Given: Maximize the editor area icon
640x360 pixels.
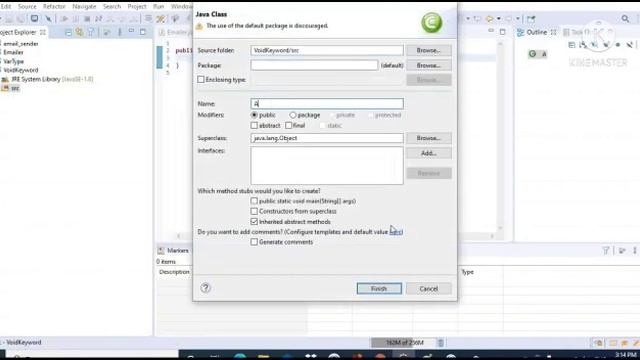Looking at the screenshot, I should (502, 31).
